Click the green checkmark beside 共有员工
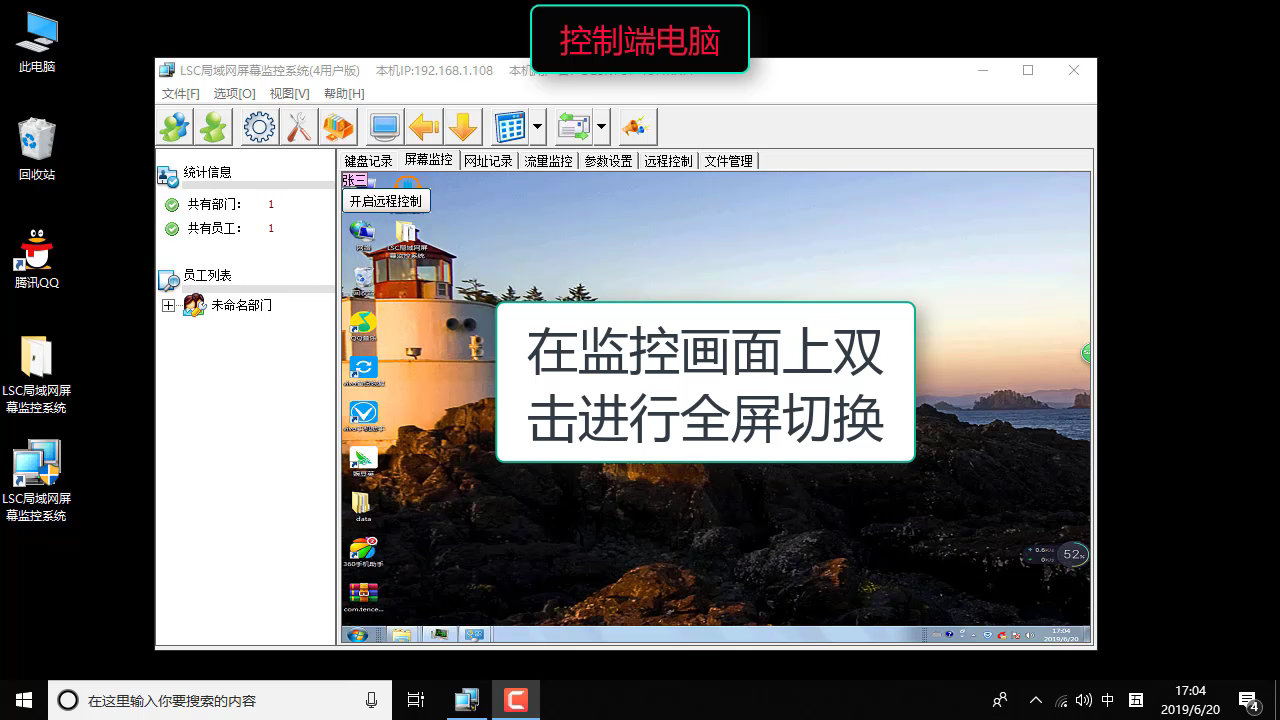Screen dimensions: 1280x720 172,227
